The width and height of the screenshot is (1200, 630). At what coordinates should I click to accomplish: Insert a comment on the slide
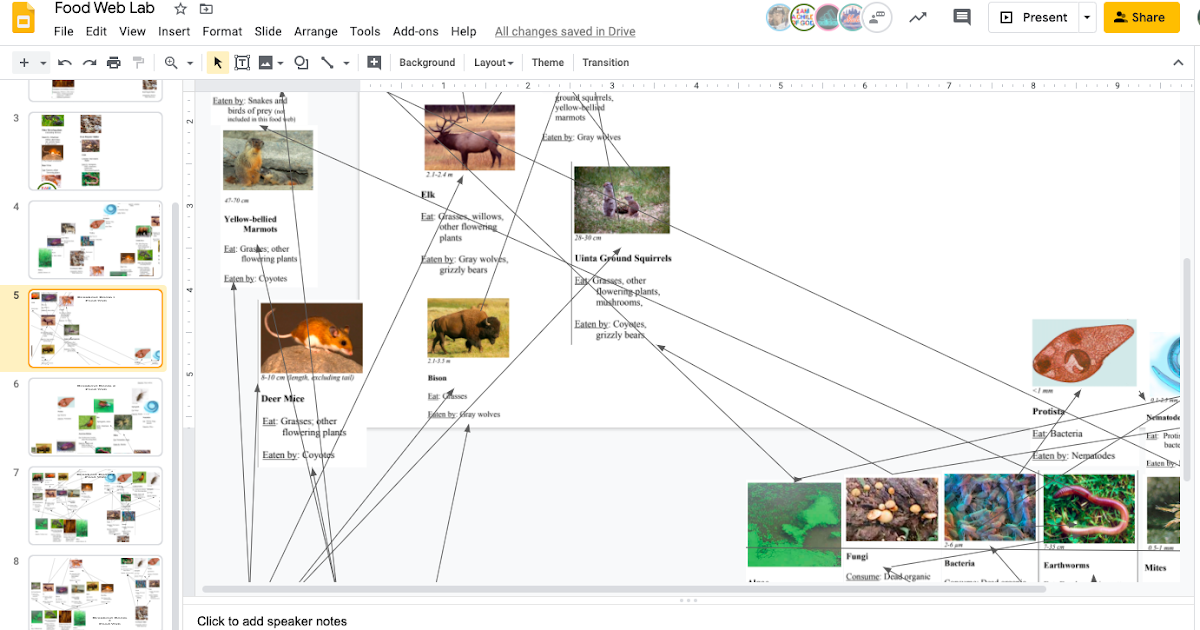pyautogui.click(x=373, y=62)
